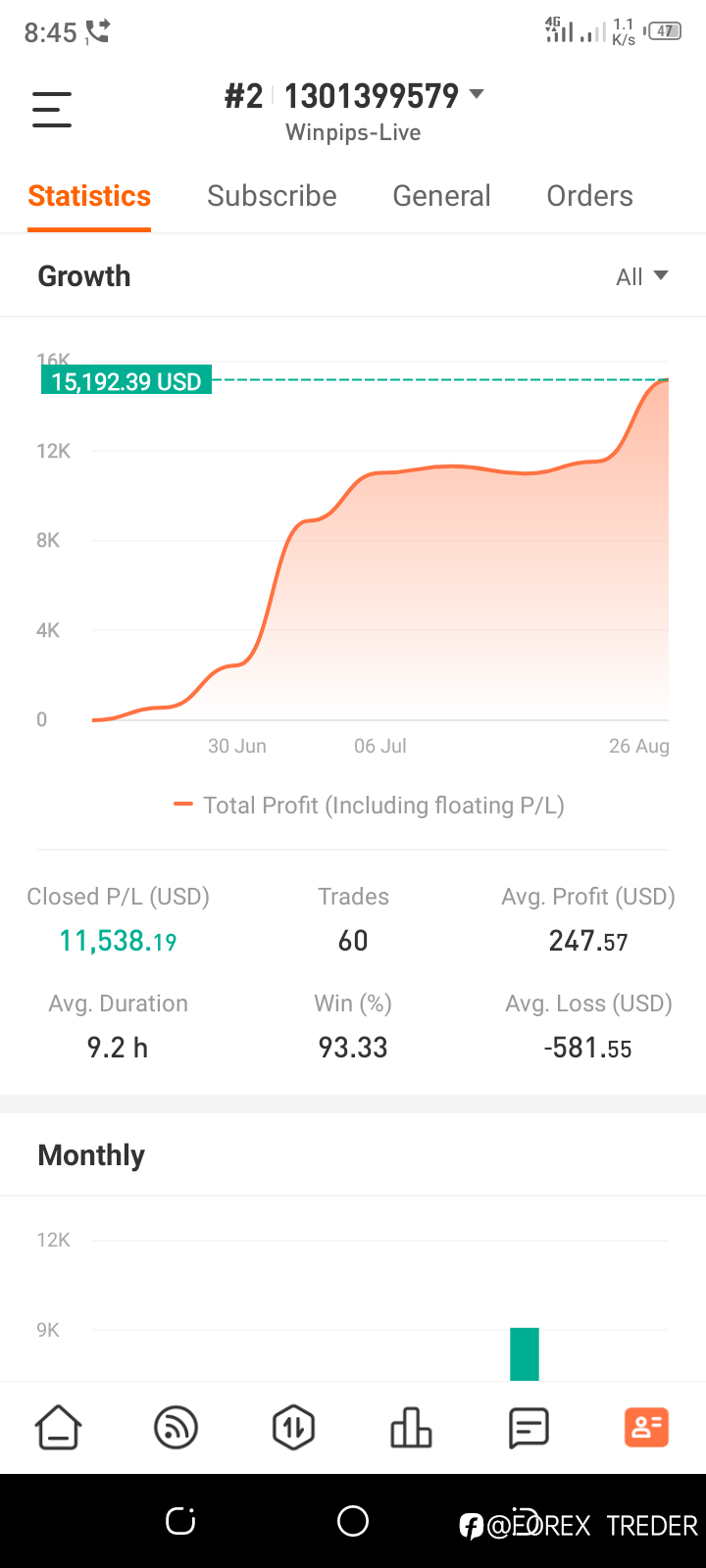Tap the 15,192.39 USD value marker
This screenshot has width=706, height=1568.
126,381
